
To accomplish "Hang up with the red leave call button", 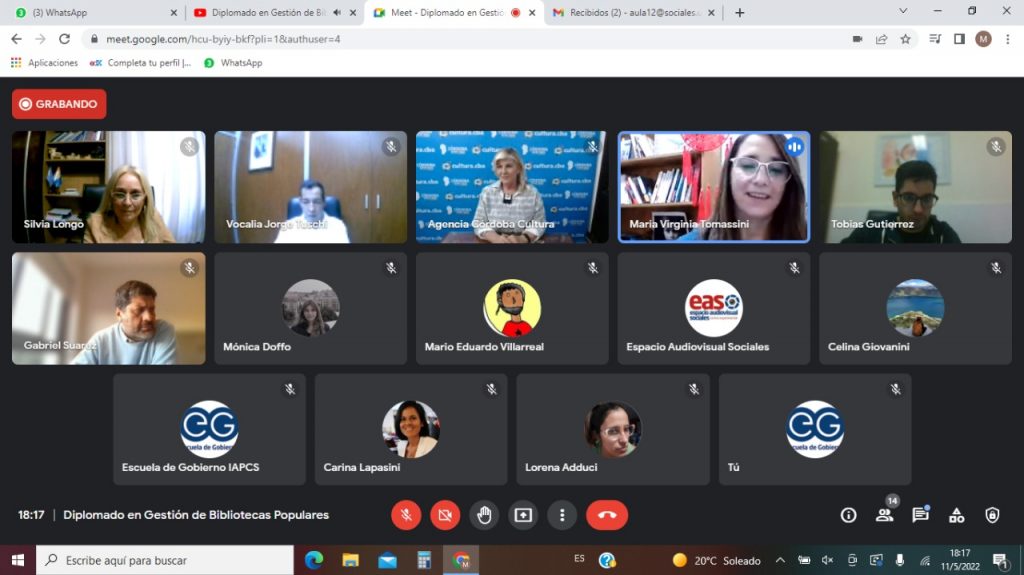I will tap(606, 515).
